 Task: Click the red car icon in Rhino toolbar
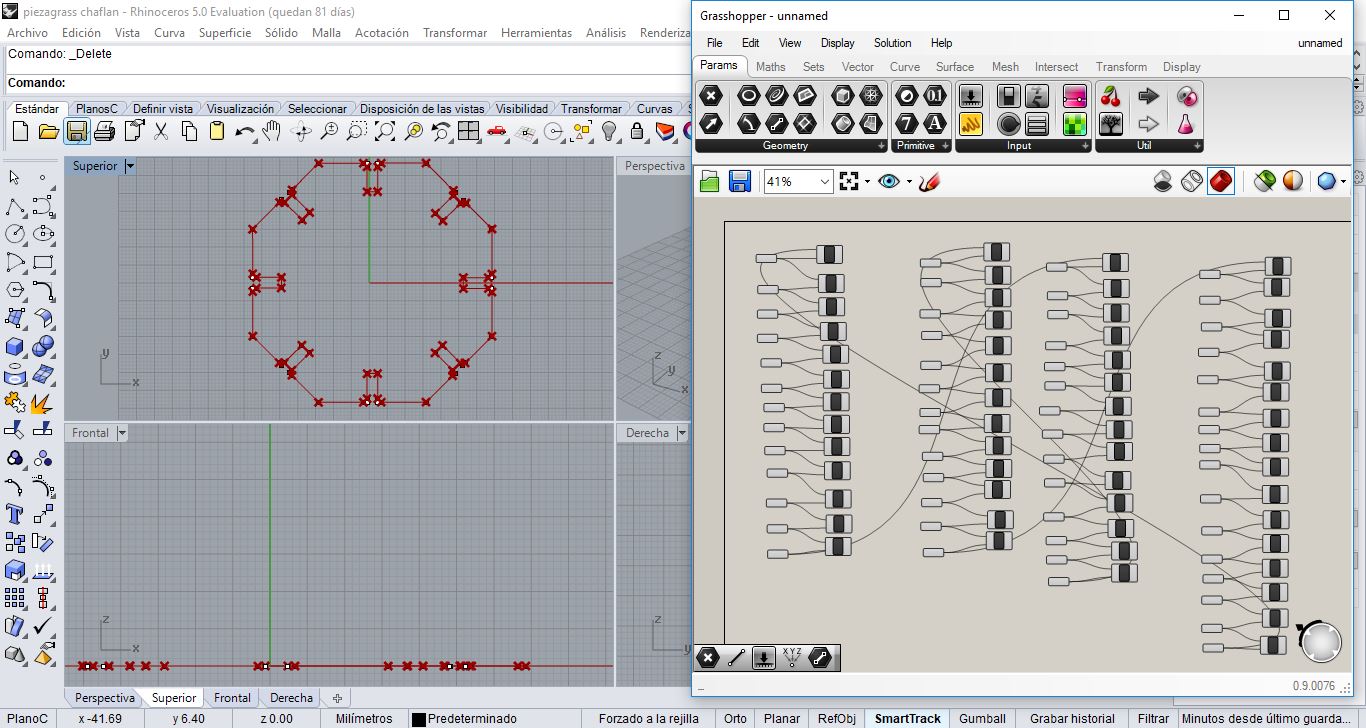pos(497,131)
